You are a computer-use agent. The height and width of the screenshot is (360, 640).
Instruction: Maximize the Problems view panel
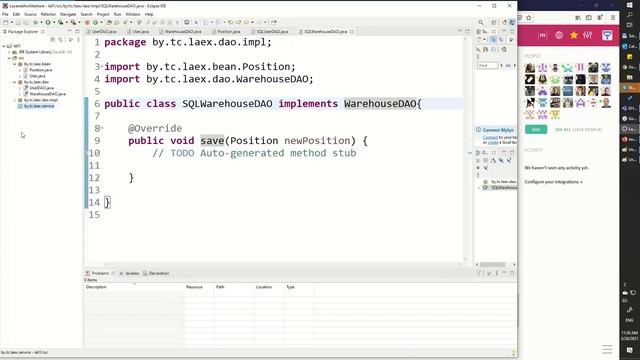[x=512, y=273]
